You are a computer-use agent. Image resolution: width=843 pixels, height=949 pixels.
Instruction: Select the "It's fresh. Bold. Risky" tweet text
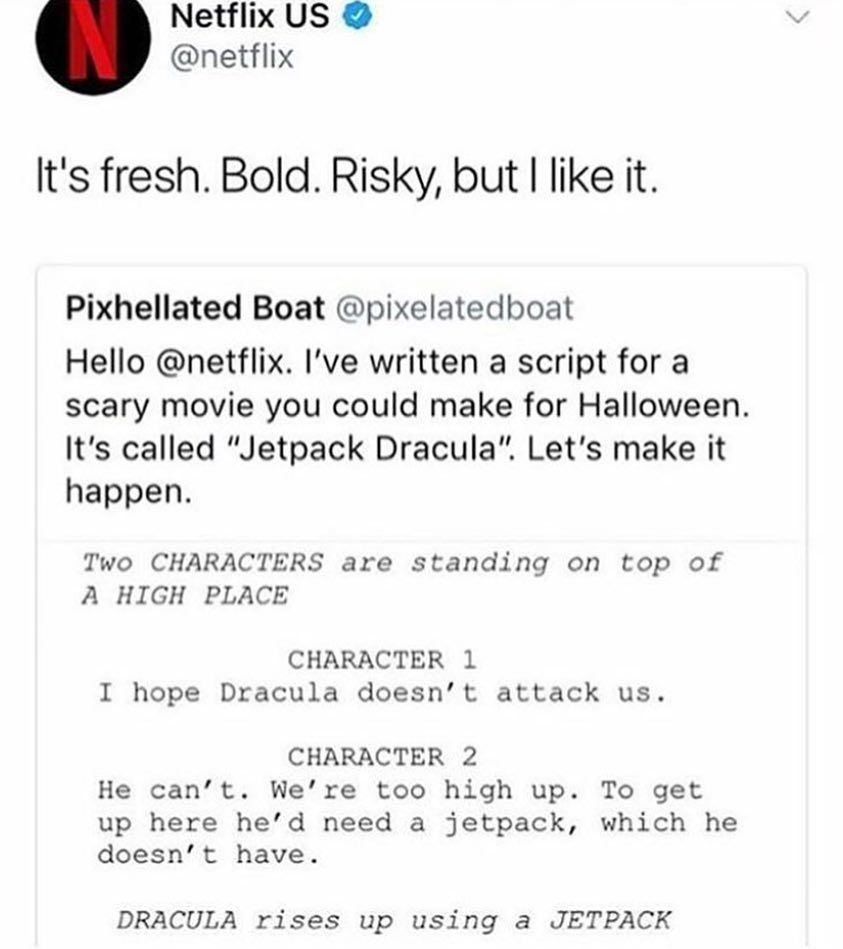coord(347,177)
